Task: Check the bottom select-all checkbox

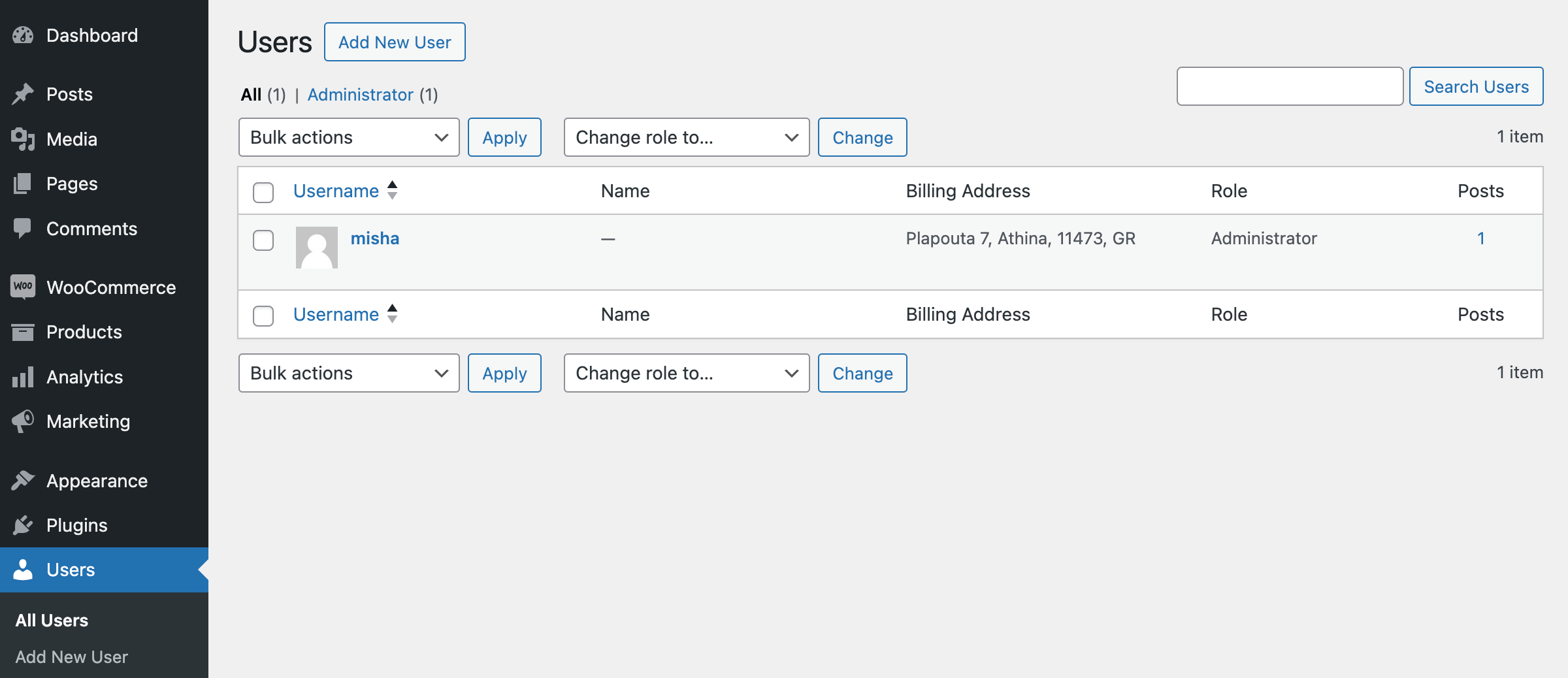Action: point(263,316)
